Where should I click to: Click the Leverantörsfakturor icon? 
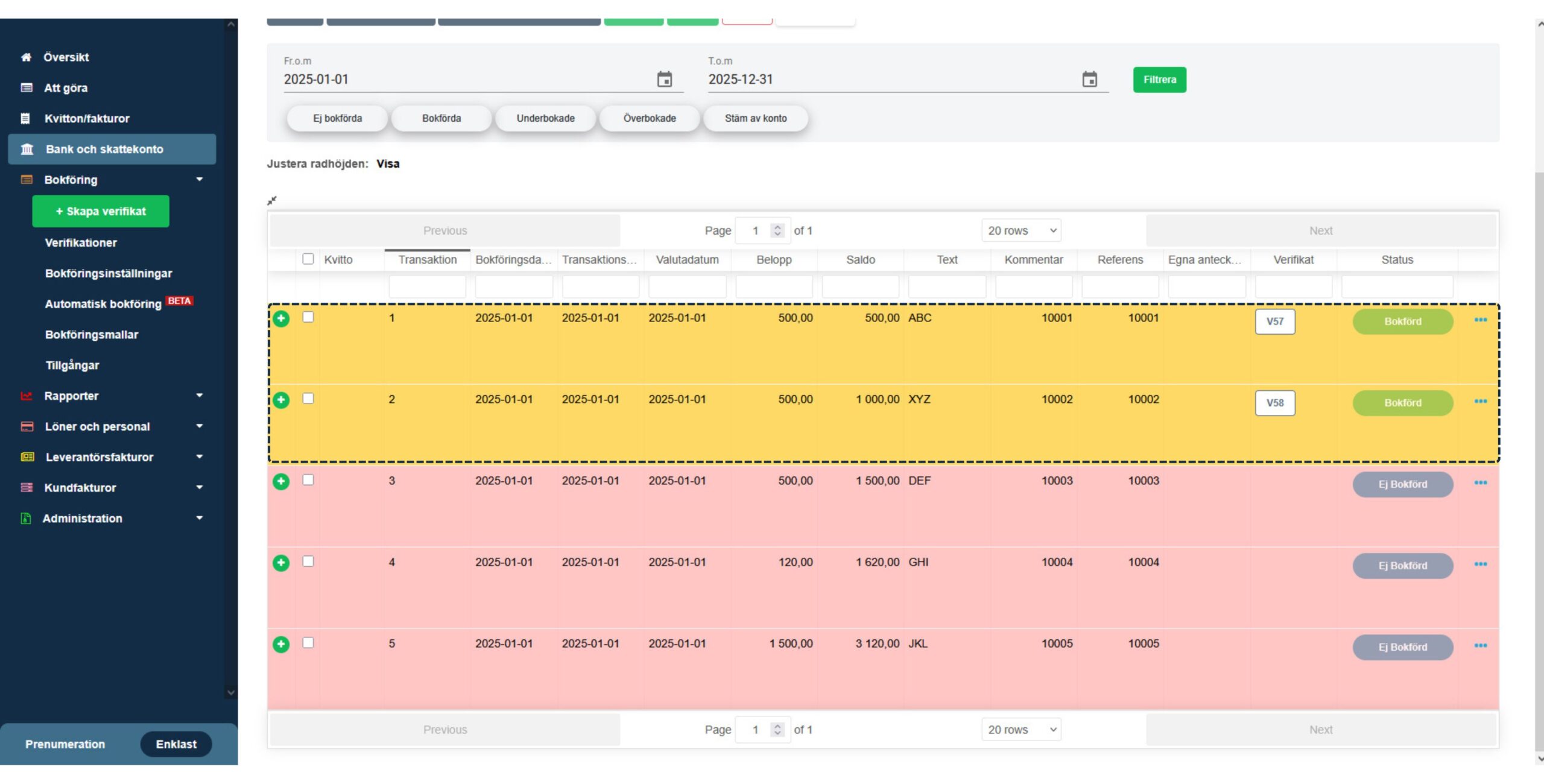(x=27, y=457)
